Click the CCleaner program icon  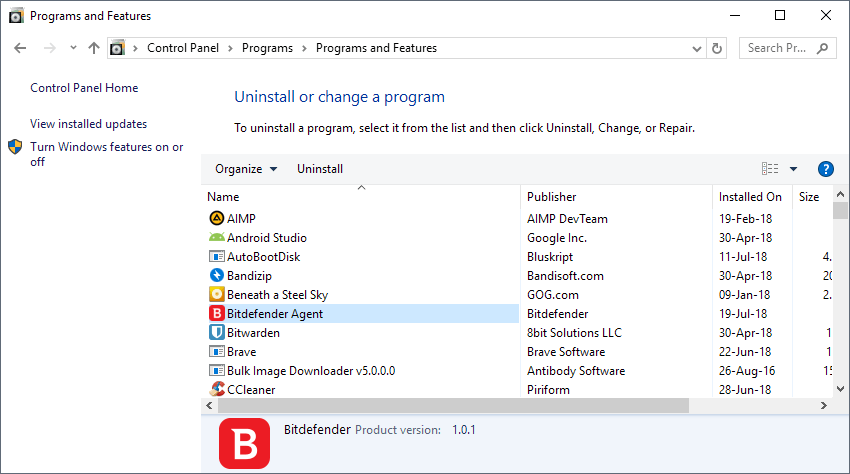[x=217, y=388]
